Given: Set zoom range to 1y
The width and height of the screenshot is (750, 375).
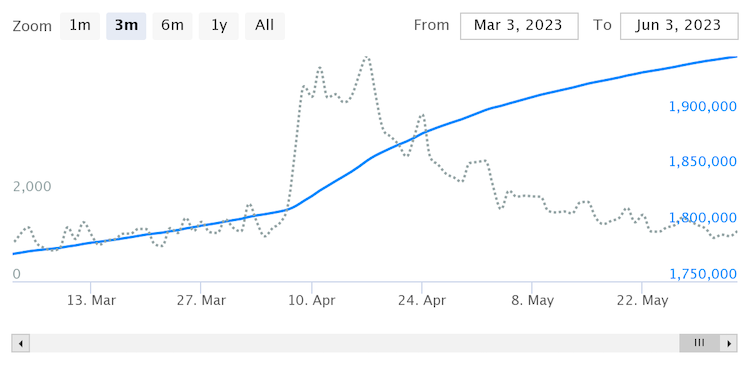Looking at the screenshot, I should click(219, 26).
